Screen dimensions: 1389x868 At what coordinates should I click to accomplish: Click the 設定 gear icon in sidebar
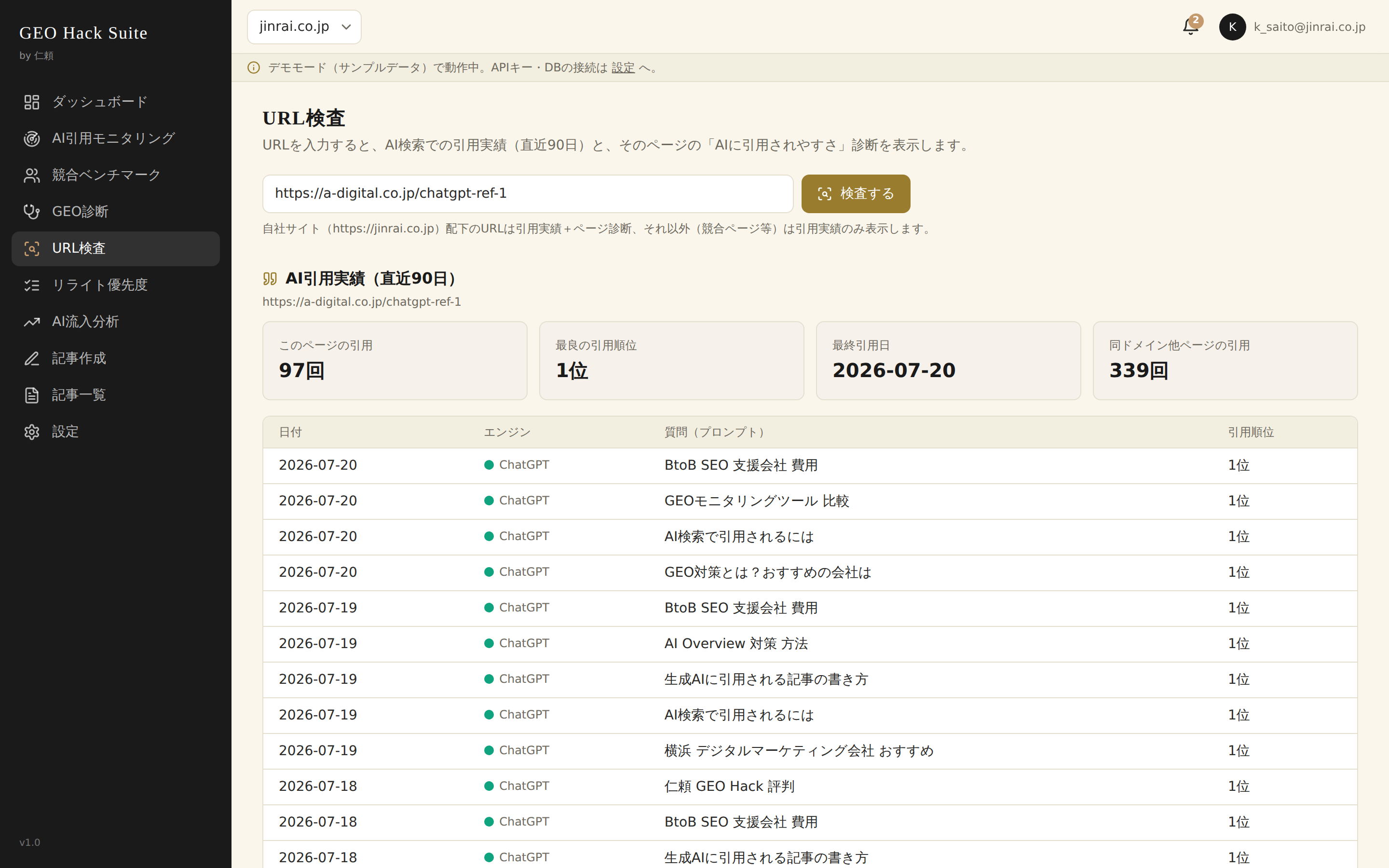coord(31,432)
